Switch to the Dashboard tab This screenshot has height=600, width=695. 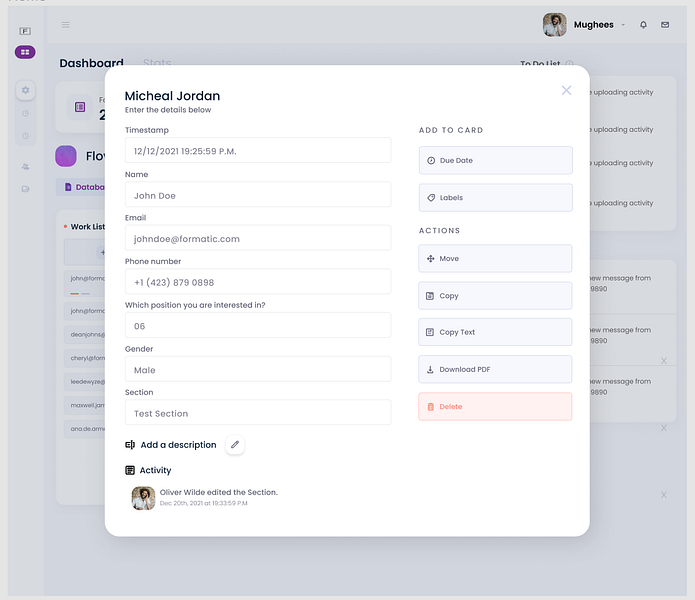(91, 63)
